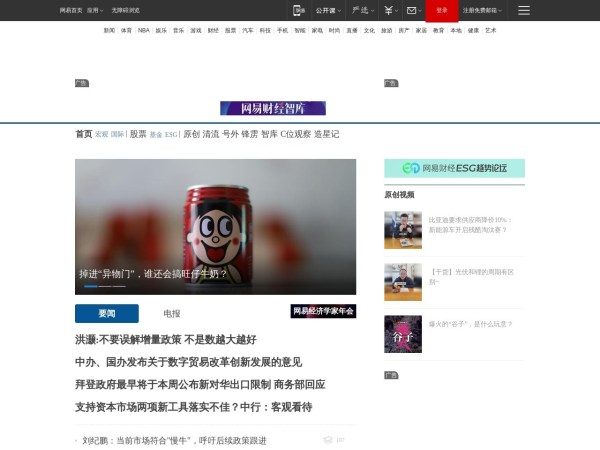The image size is (600, 450).
Task: Open the 股票 navigation item
Action: click(x=138, y=134)
